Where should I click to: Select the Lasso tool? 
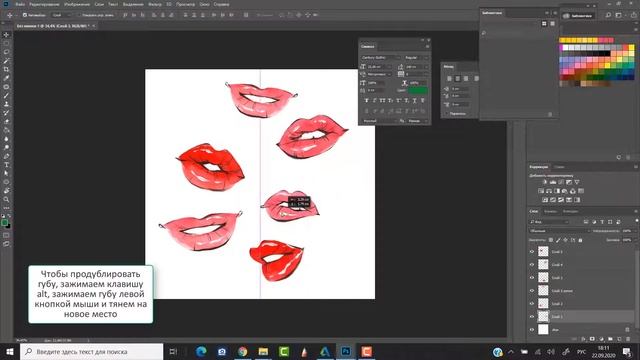(x=6, y=52)
